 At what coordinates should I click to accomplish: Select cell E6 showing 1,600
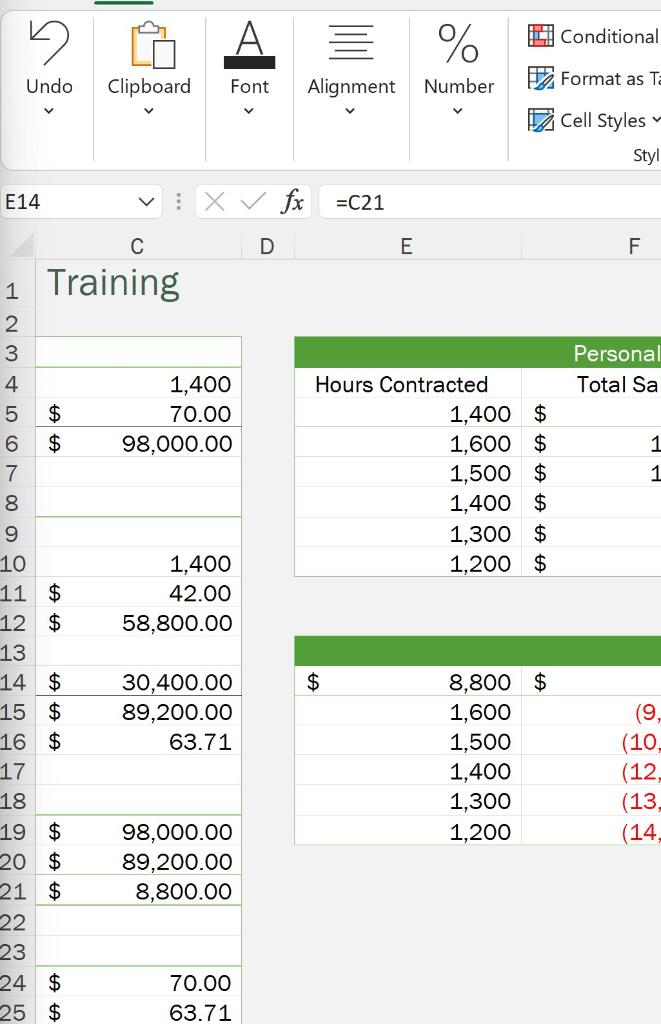pos(408,443)
